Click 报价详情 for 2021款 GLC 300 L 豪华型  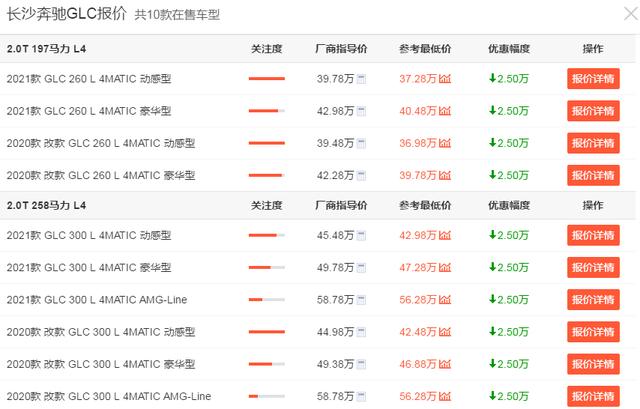click(593, 268)
